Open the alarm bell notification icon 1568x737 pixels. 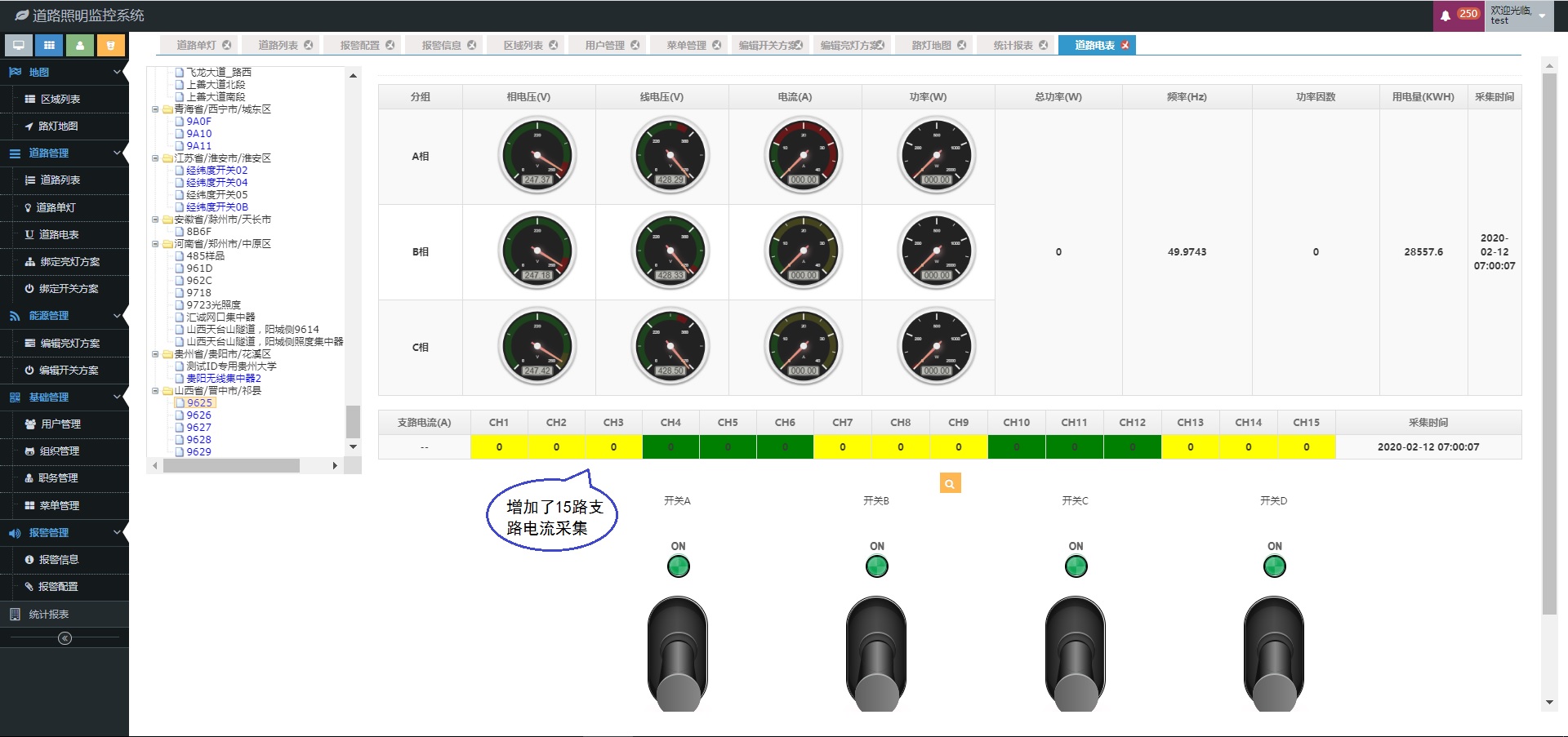tap(1445, 16)
